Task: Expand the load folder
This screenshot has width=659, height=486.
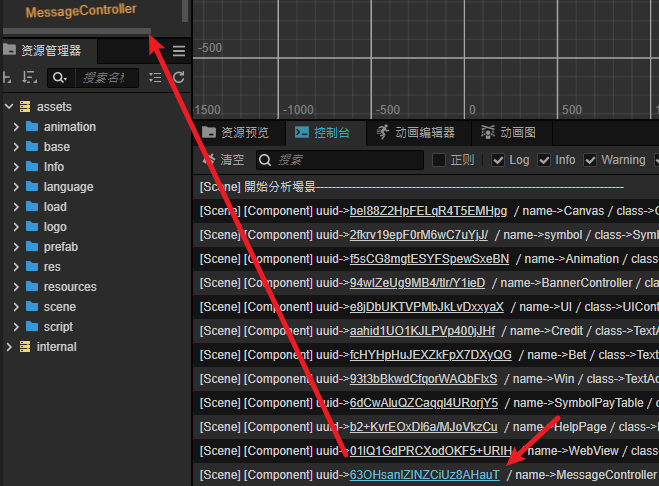Action: point(16,207)
